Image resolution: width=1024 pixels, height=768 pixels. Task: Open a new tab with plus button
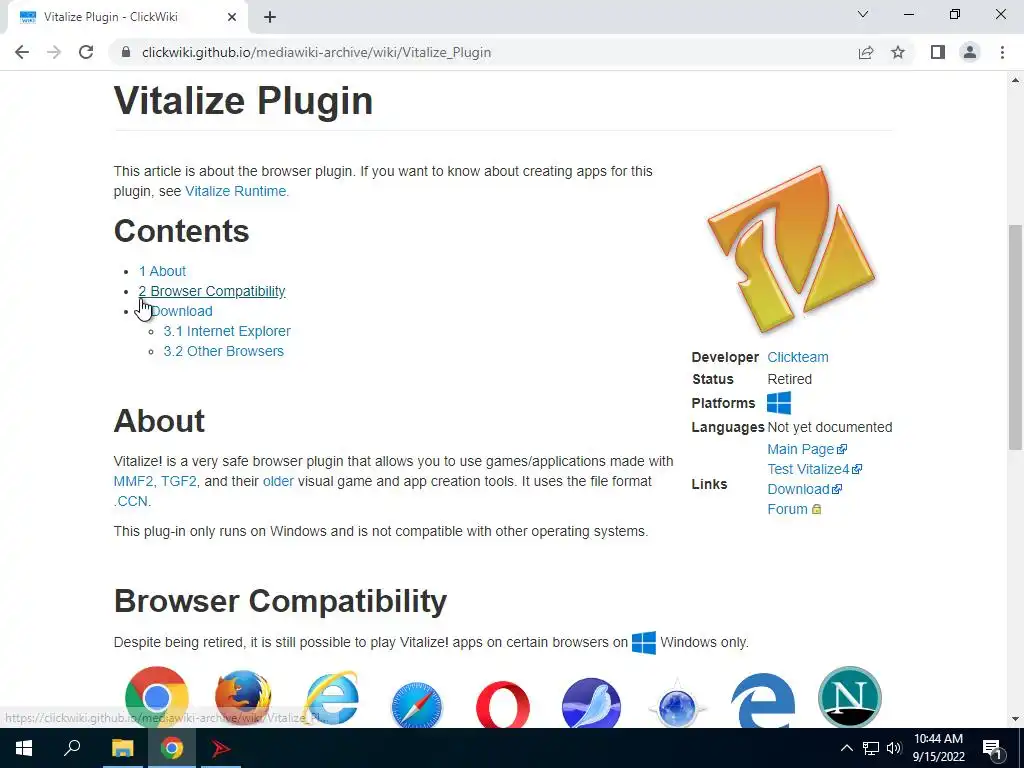coord(270,17)
